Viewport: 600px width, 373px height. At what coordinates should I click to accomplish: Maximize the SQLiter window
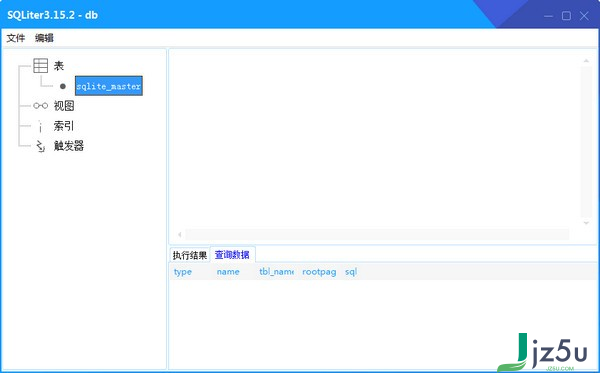coord(566,16)
